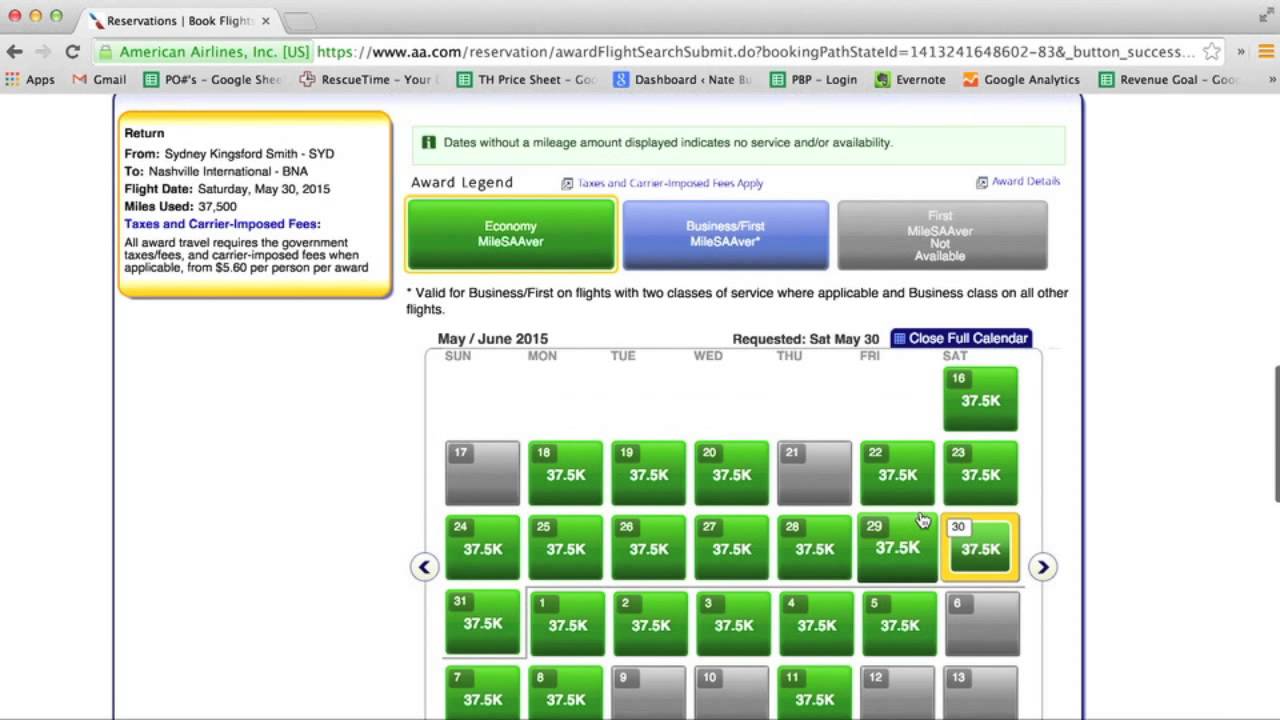This screenshot has width=1280, height=720.
Task: Select June 5 at 37.5K
Action: 899,624
